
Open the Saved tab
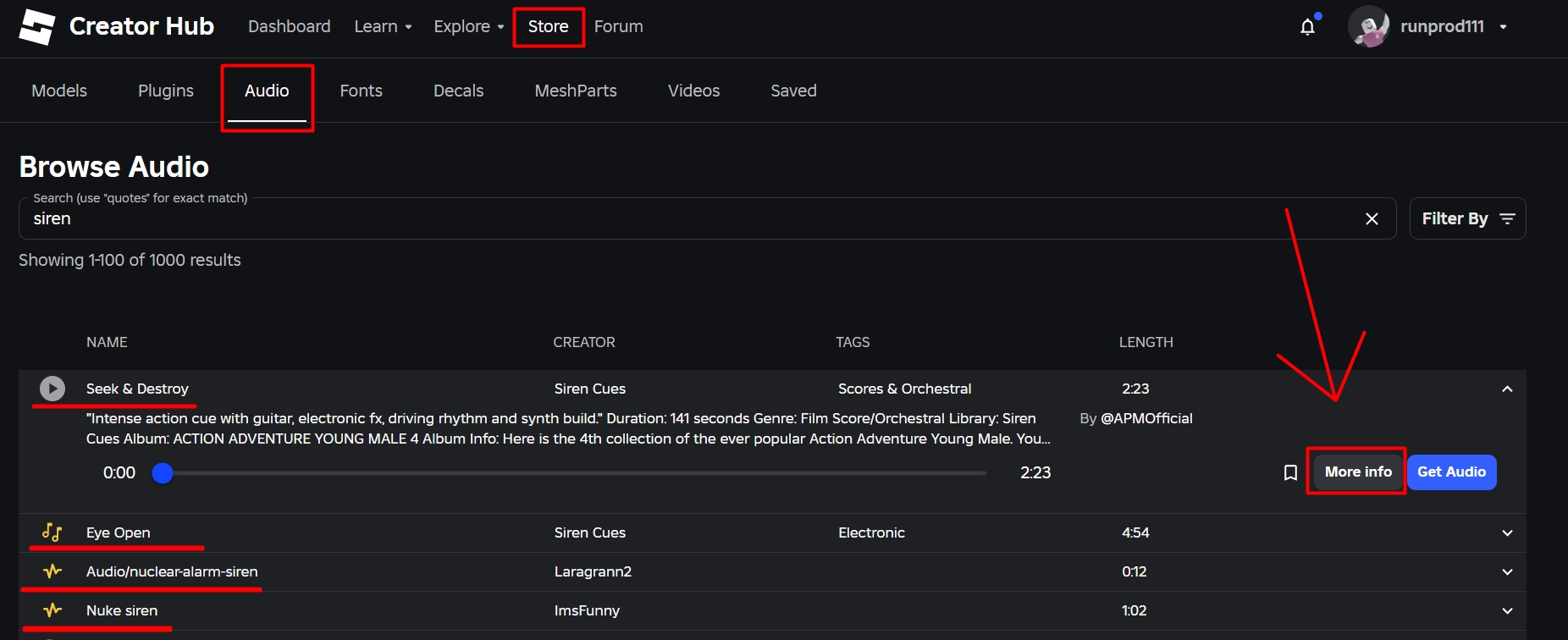[x=793, y=91]
